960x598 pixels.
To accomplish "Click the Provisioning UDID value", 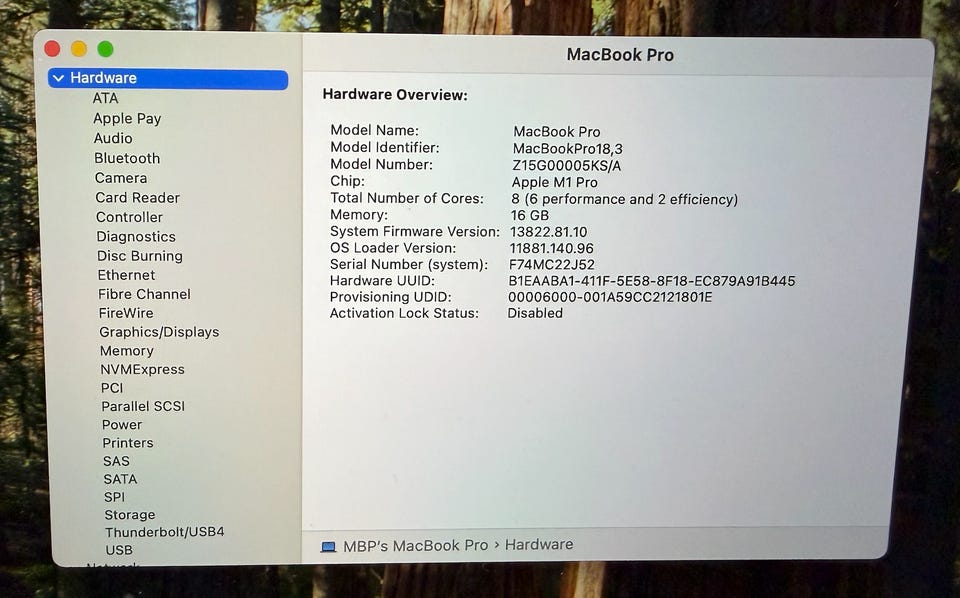I will [x=610, y=297].
